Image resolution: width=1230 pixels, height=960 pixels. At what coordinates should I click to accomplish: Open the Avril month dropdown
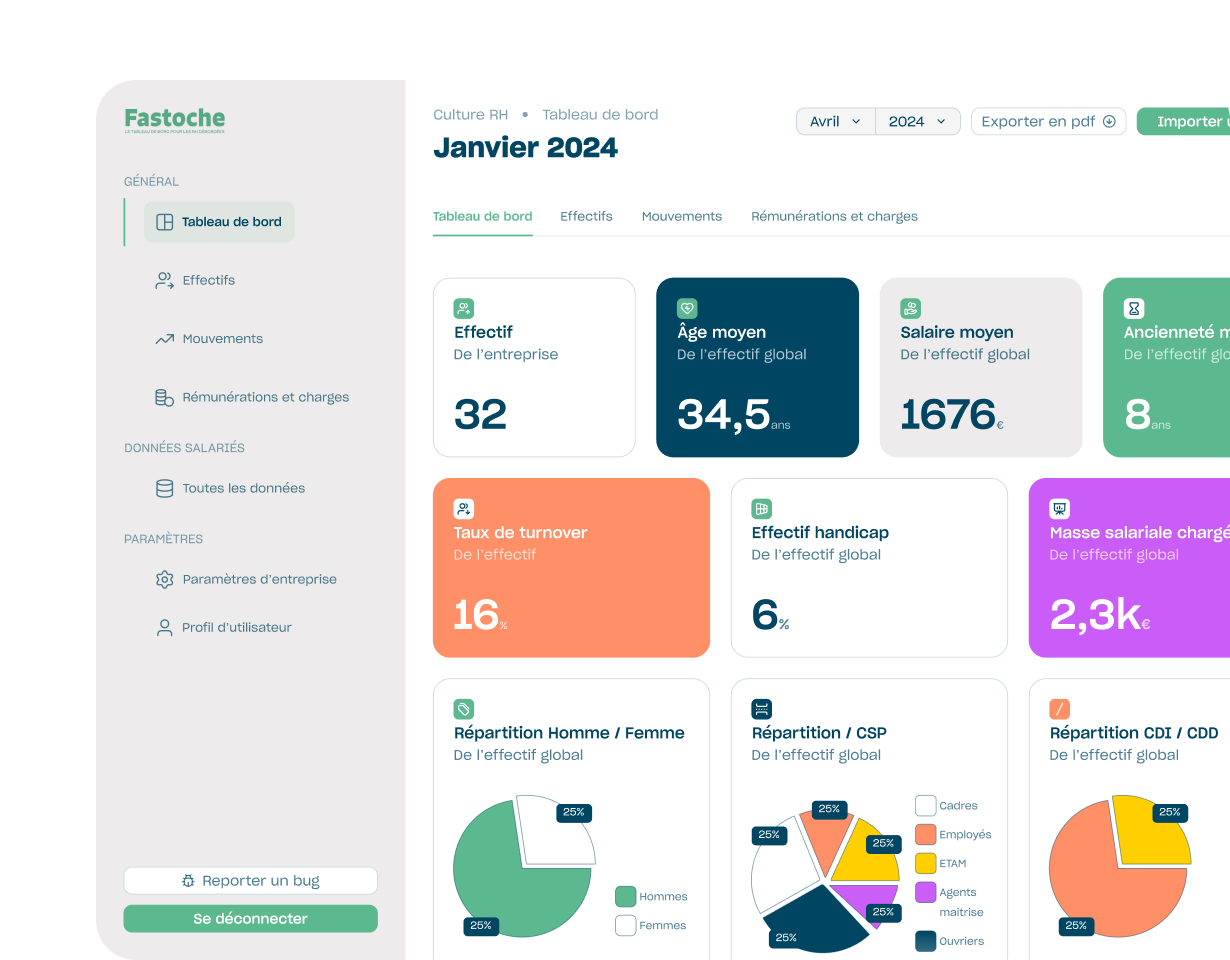835,122
